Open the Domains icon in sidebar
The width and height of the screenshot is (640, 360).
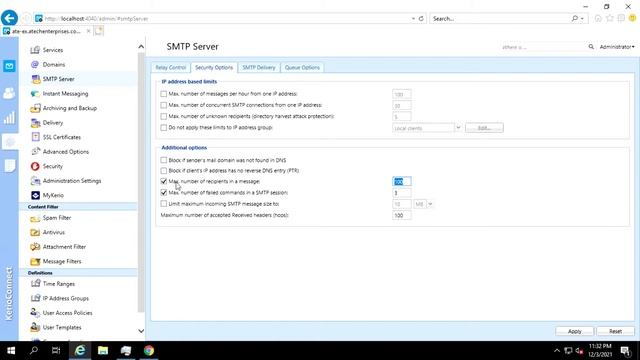(35, 64)
